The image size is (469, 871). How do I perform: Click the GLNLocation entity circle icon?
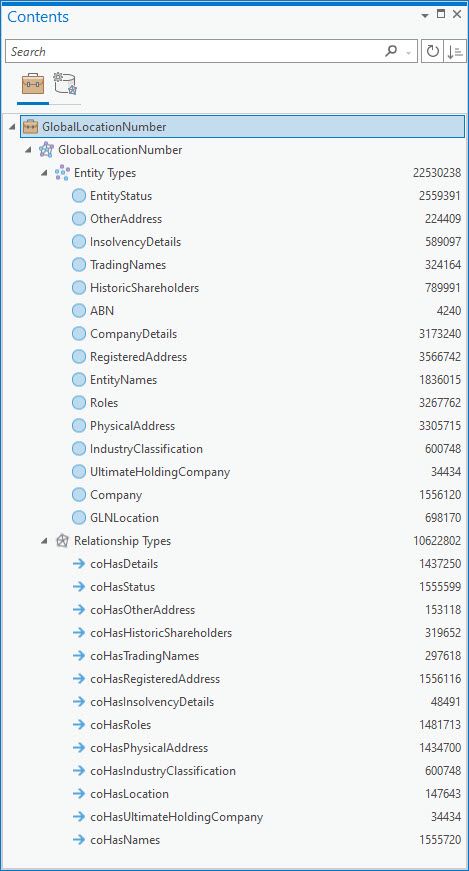(79, 518)
